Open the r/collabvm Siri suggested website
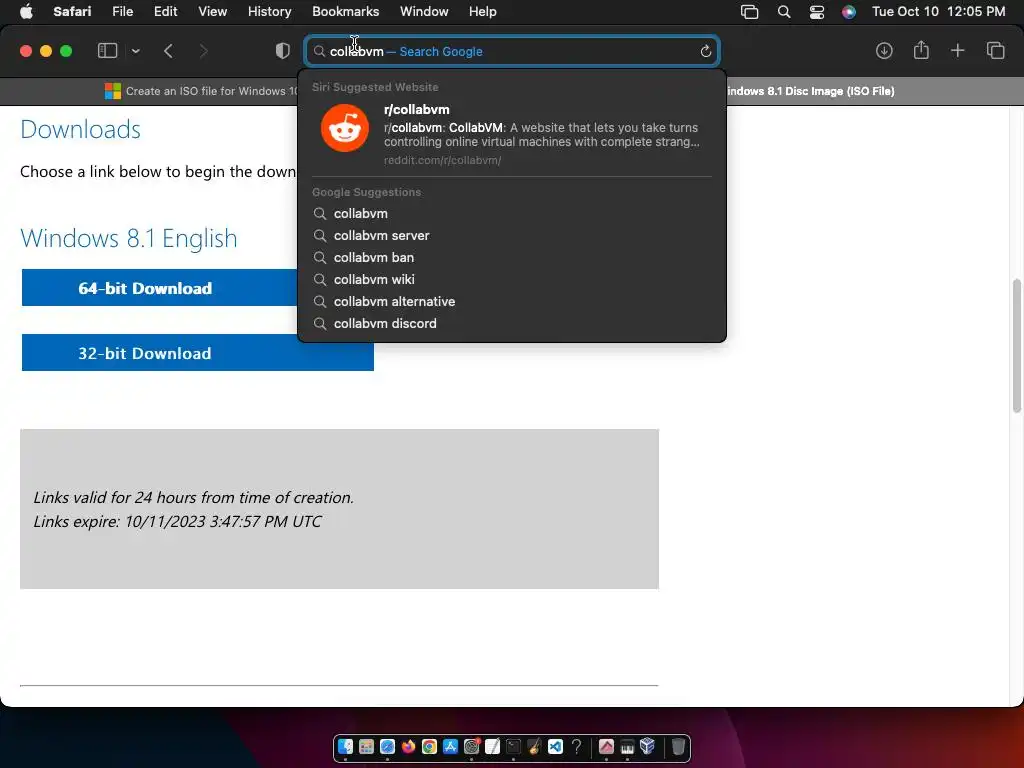 (x=511, y=134)
